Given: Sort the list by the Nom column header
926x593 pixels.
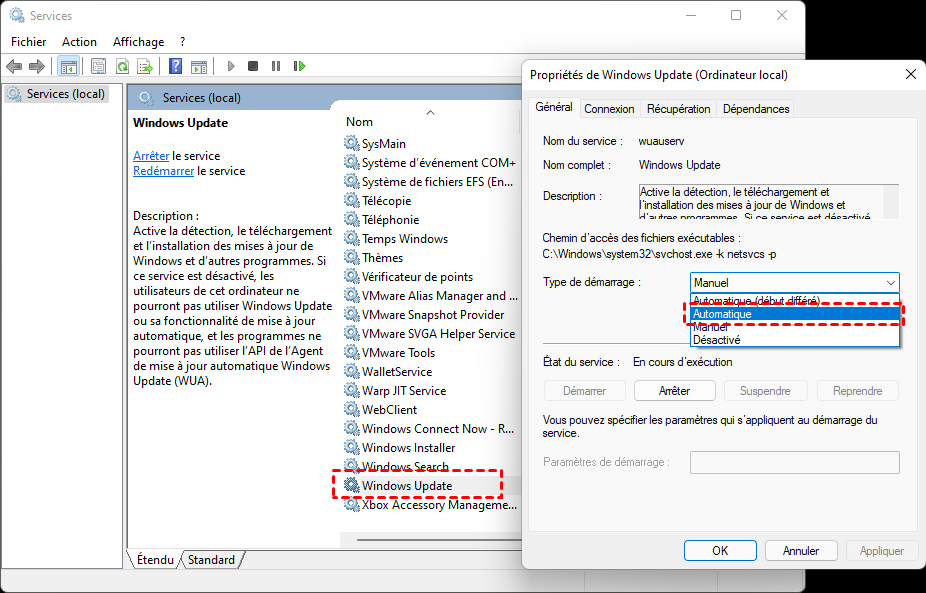Looking at the screenshot, I should 430,122.
